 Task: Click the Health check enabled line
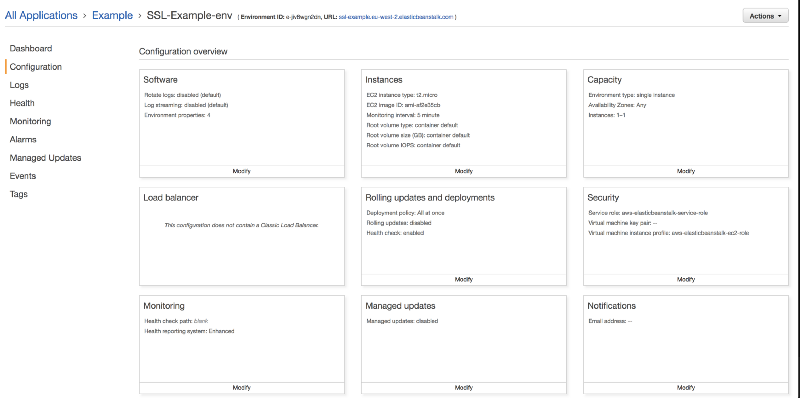pyautogui.click(x=395, y=233)
